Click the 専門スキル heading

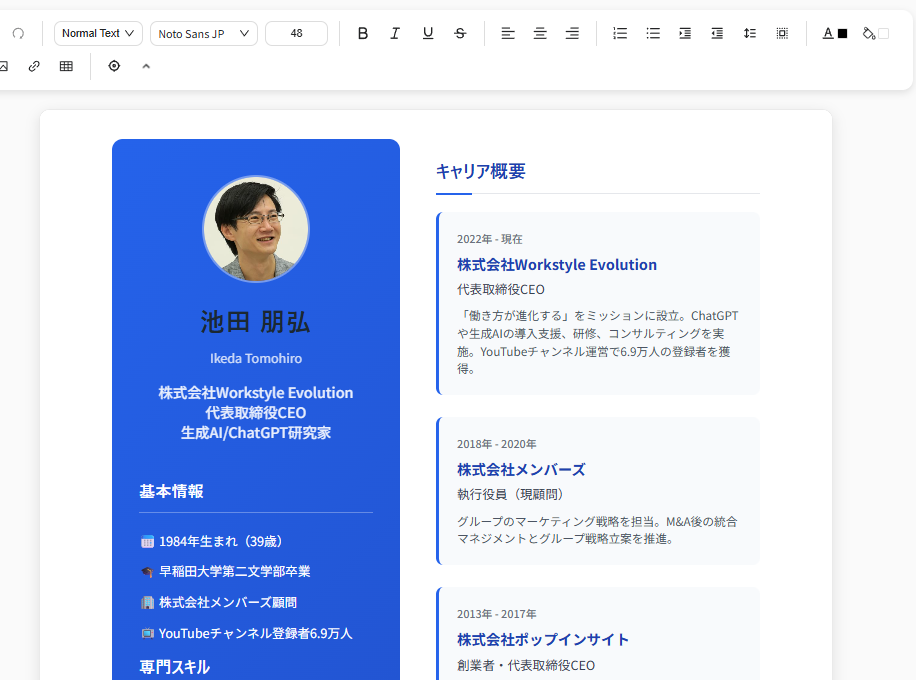(174, 667)
